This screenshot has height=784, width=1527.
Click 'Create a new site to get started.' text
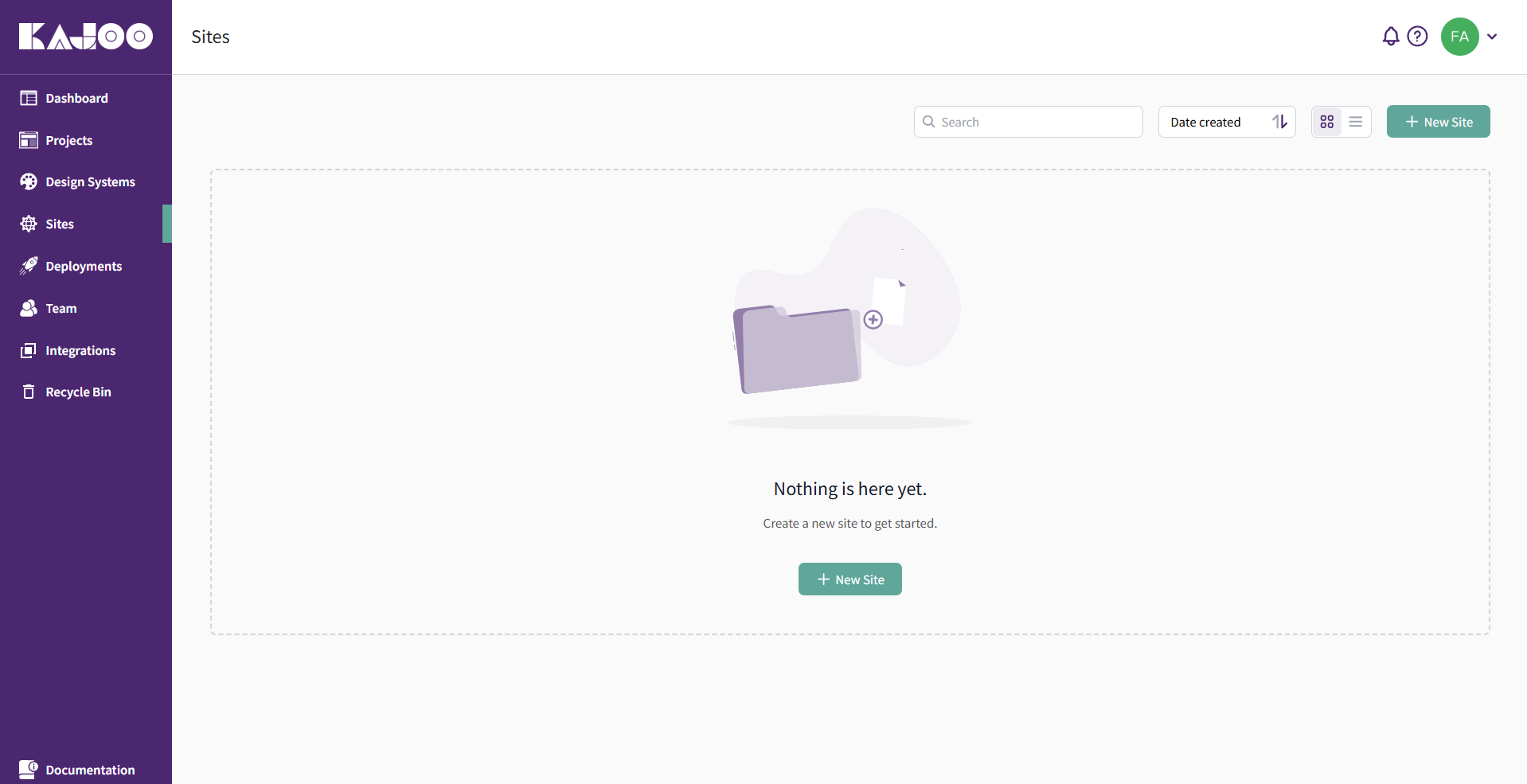pyautogui.click(x=849, y=523)
